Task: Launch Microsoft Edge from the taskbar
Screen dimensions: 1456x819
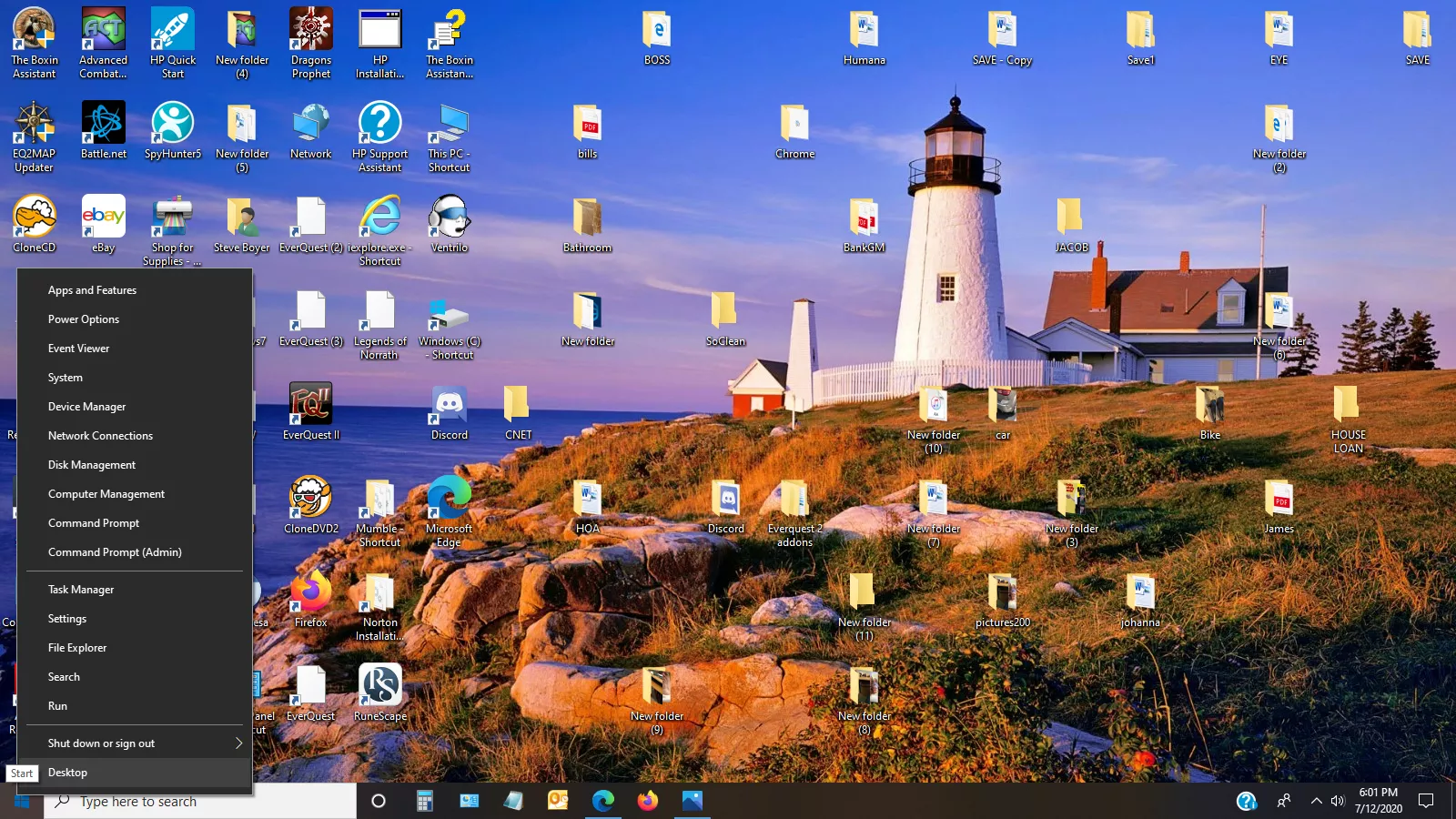Action: tap(602, 801)
